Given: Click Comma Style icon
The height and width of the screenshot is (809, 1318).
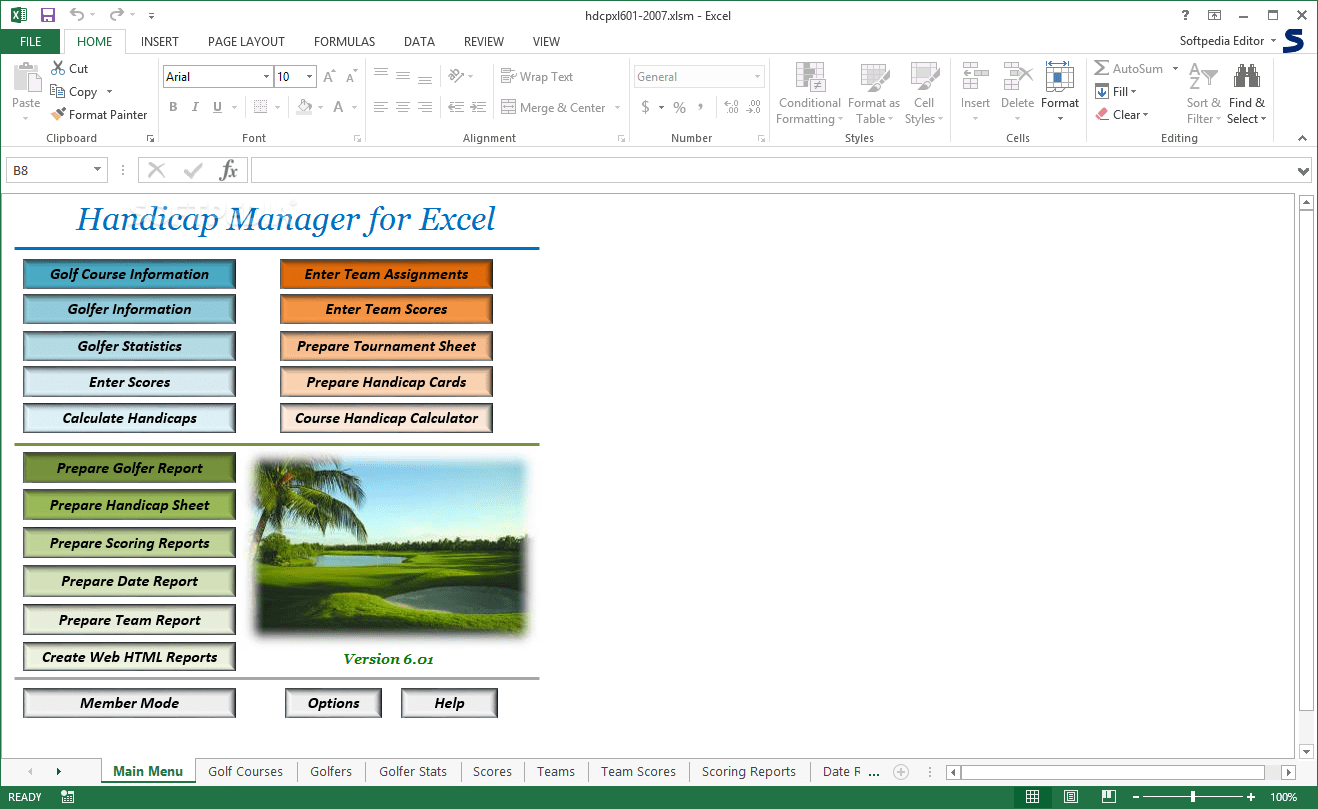Looking at the screenshot, I should [x=701, y=107].
